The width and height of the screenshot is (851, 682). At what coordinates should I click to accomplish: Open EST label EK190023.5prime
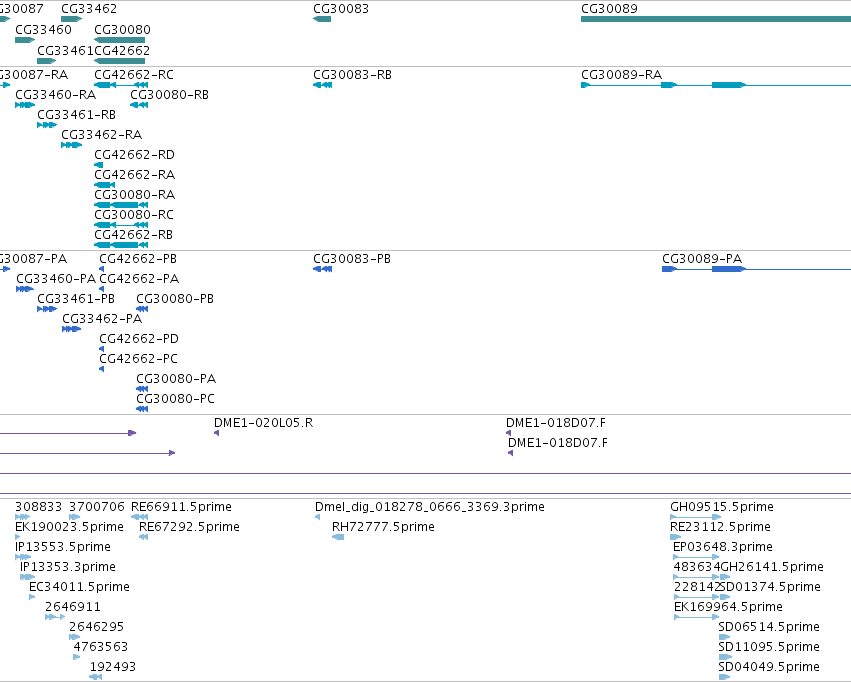tap(69, 527)
